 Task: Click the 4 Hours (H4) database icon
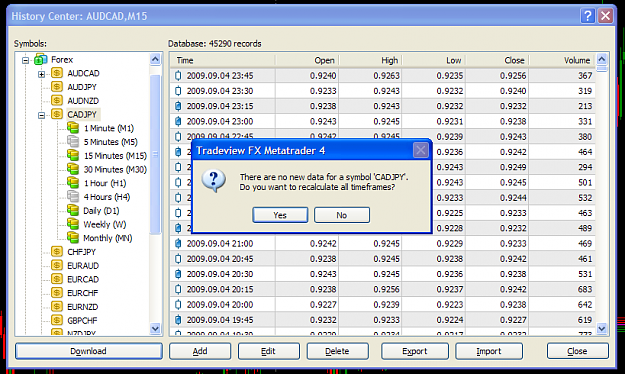73,197
